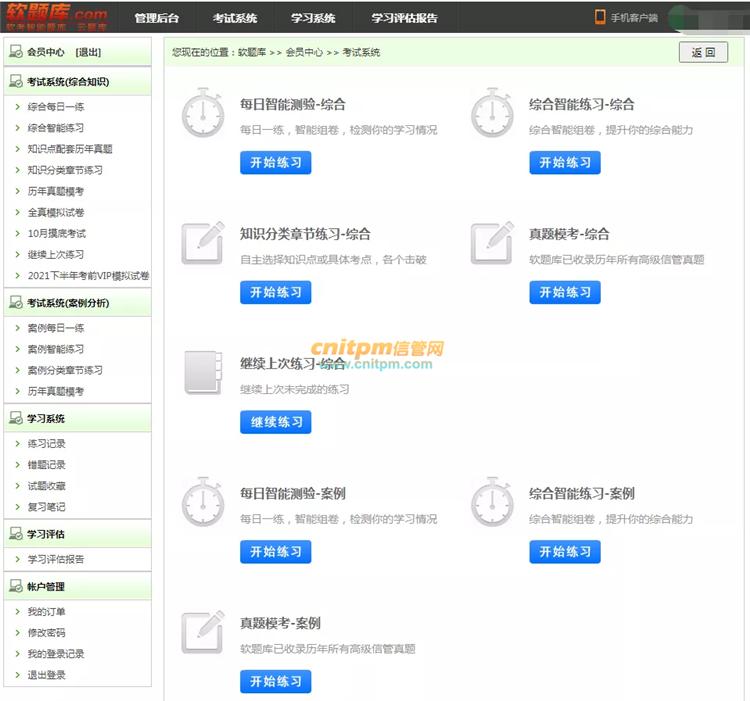This screenshot has height=701, width=750.
Task: Select 错题记录 in the 学习系统 list
Action: click(47, 465)
